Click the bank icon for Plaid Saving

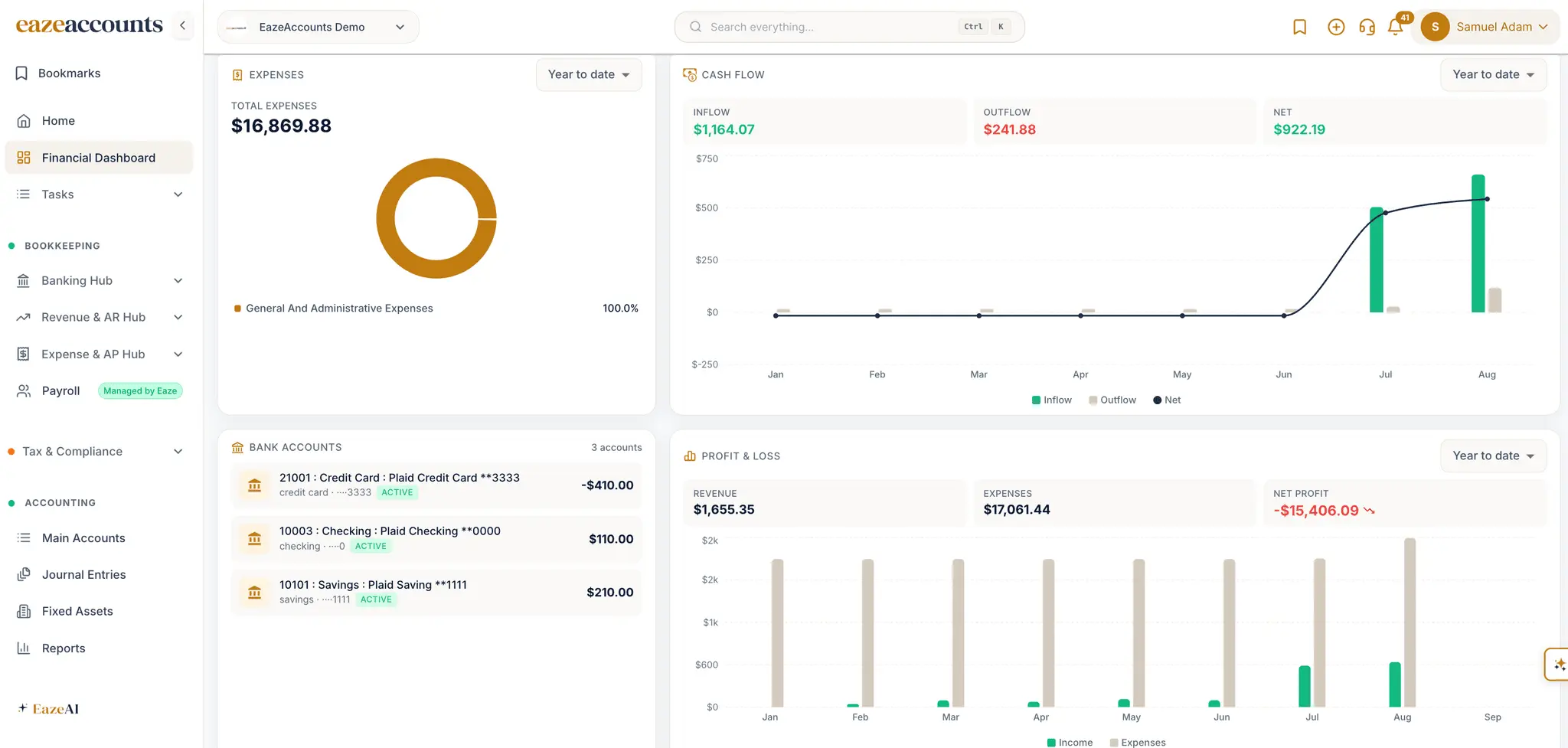click(255, 592)
